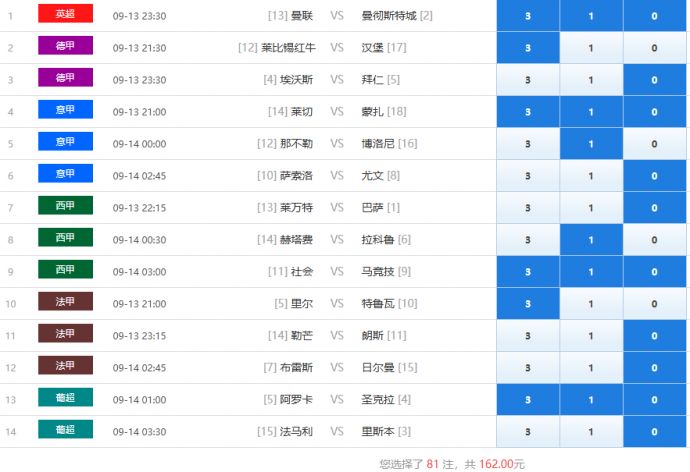Toggle the 1 option in 莱切 row

pyautogui.click(x=591, y=112)
